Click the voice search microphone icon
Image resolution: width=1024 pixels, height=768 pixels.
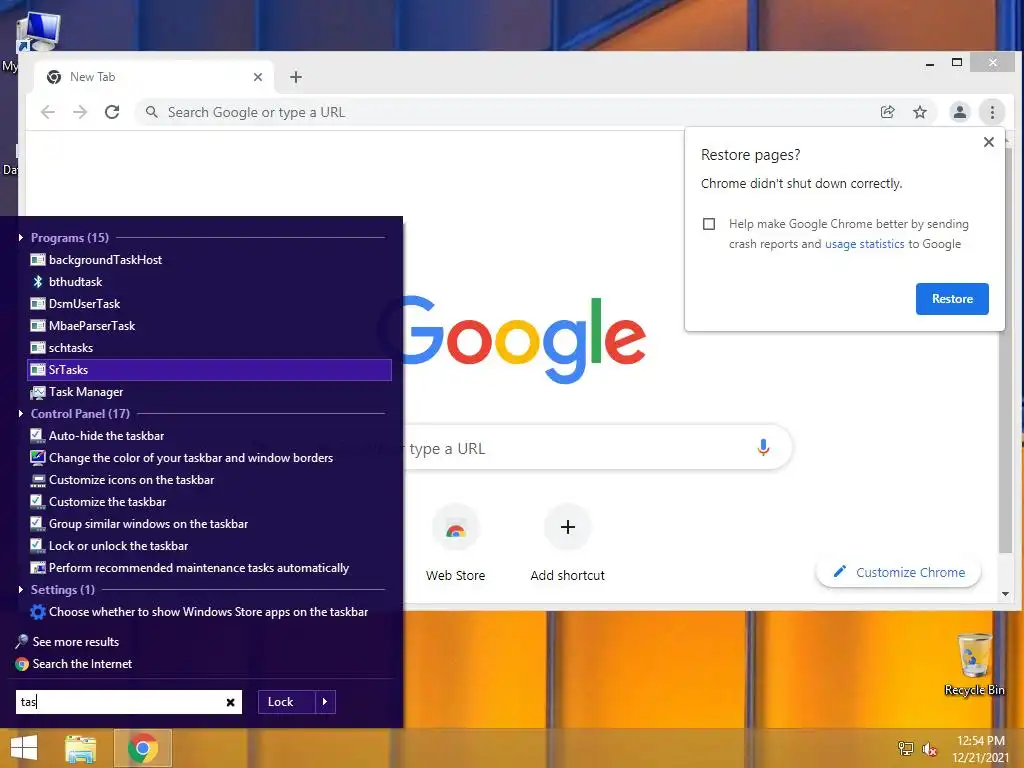763,448
